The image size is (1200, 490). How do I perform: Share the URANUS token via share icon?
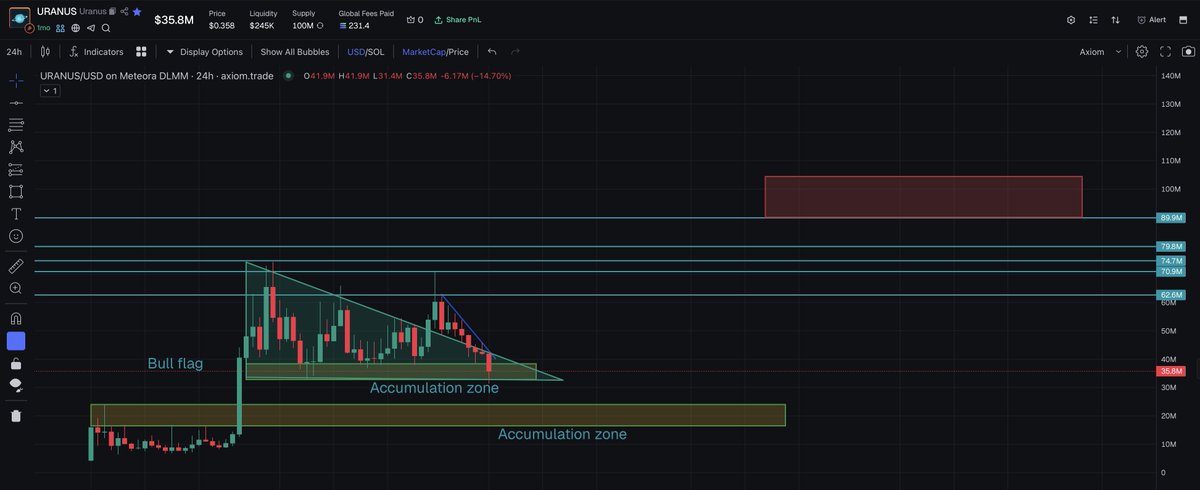124,11
